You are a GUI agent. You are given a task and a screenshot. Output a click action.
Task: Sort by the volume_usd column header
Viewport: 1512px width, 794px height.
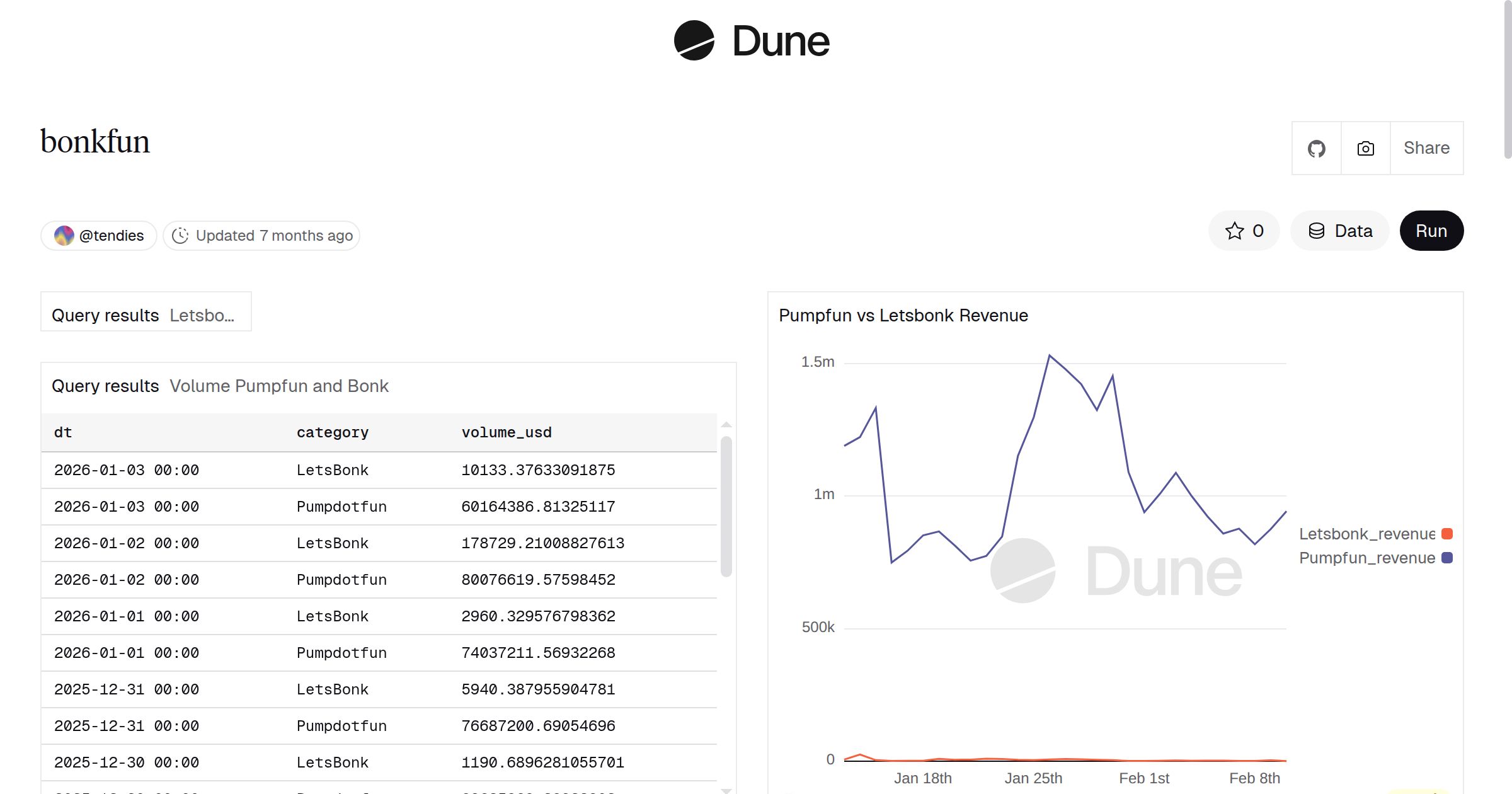(x=506, y=432)
